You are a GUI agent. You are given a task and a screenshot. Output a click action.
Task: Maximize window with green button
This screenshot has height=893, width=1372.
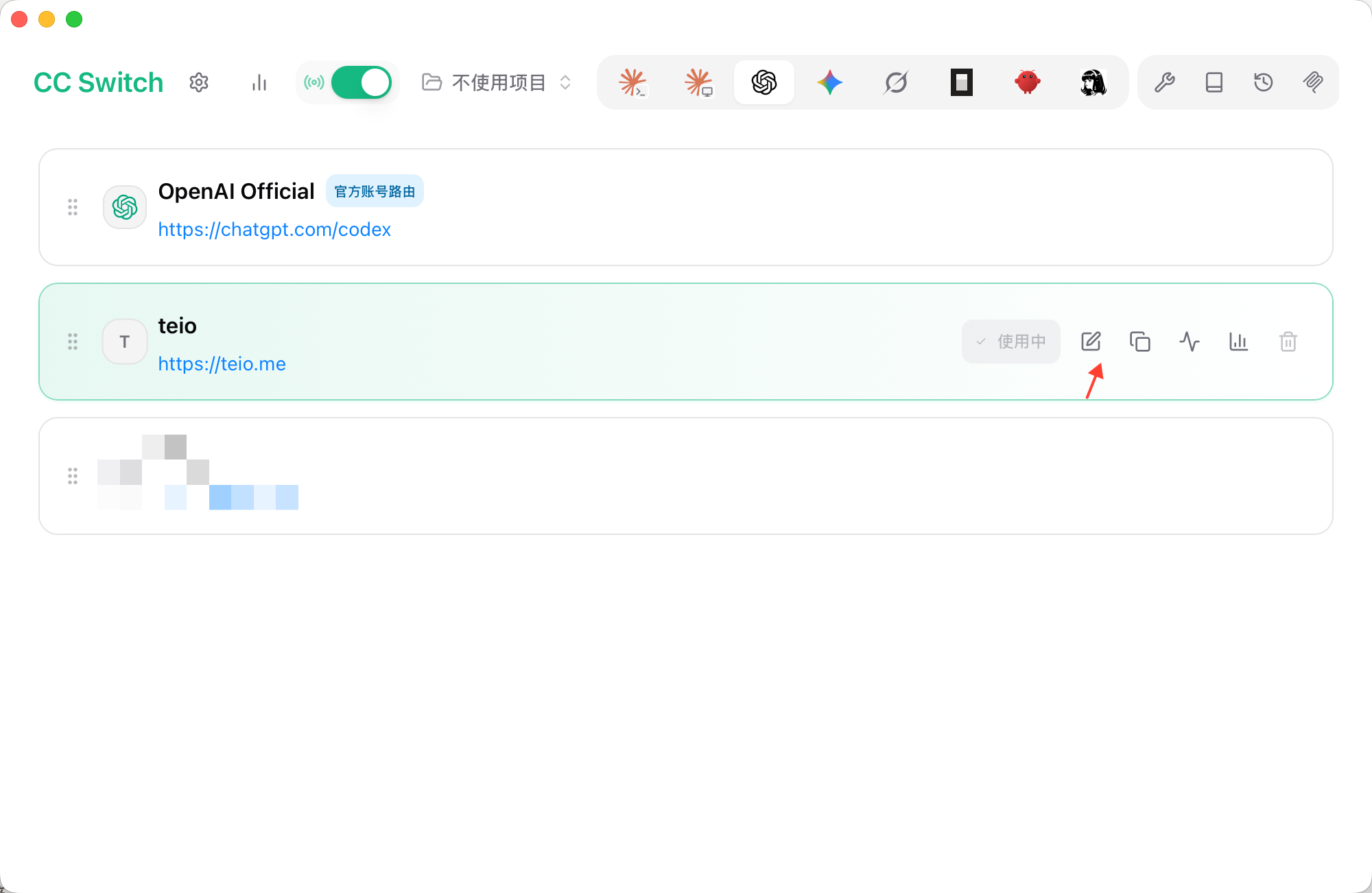pos(74,19)
